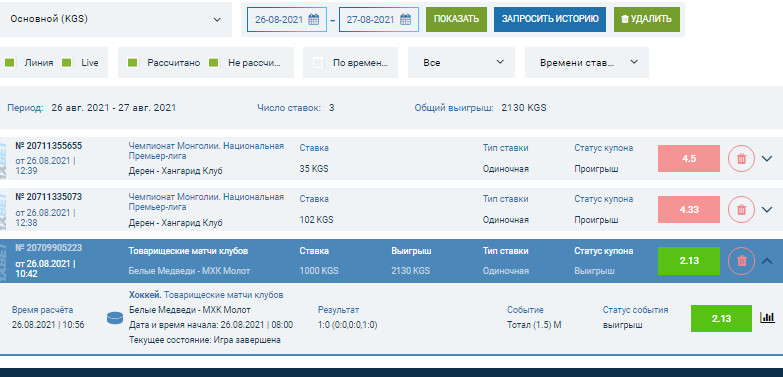Viewport: 783px width, 377px height.
Task: Select bet number № 20709905223
Action: (49, 248)
